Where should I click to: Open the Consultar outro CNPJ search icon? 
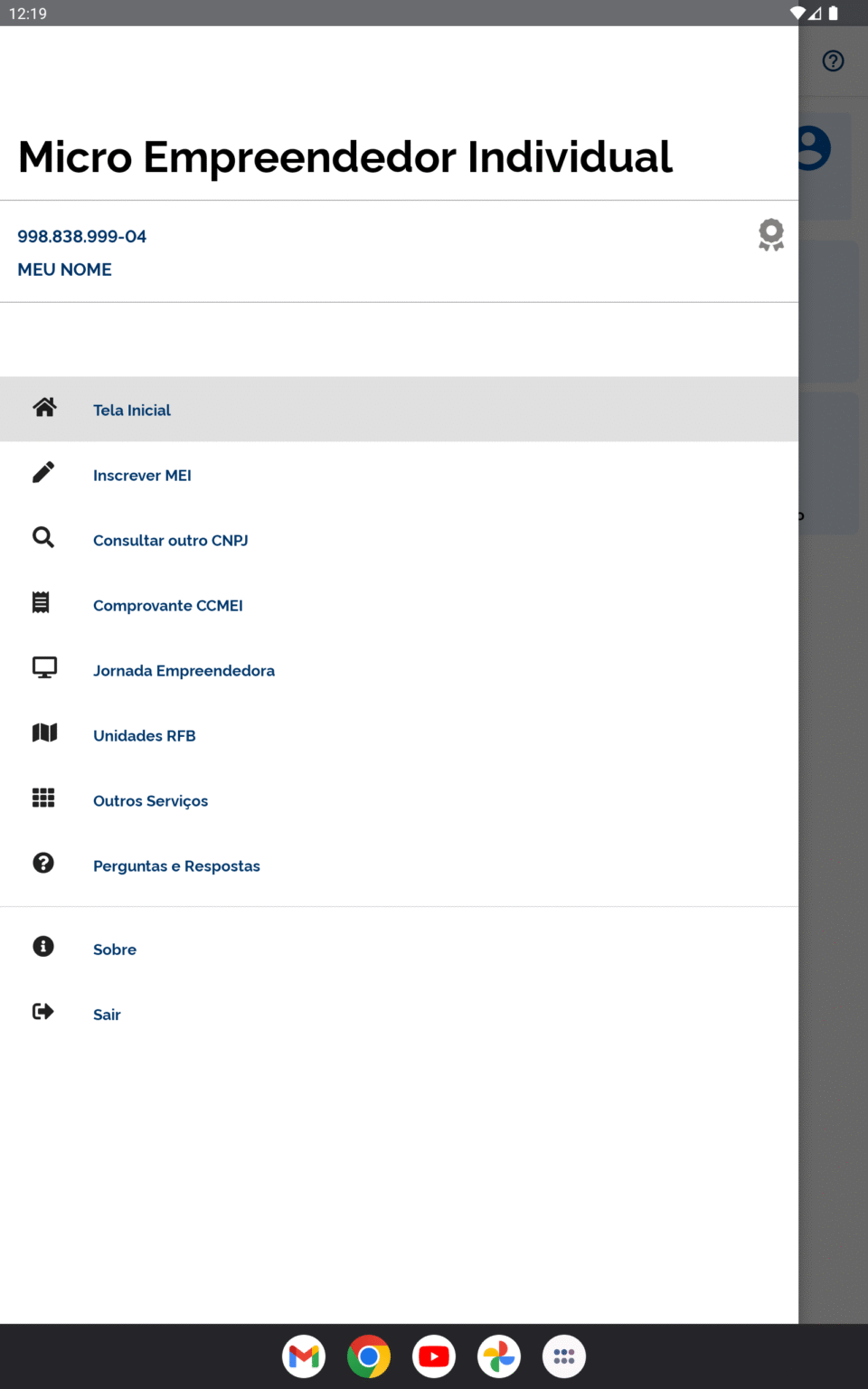coord(43,537)
